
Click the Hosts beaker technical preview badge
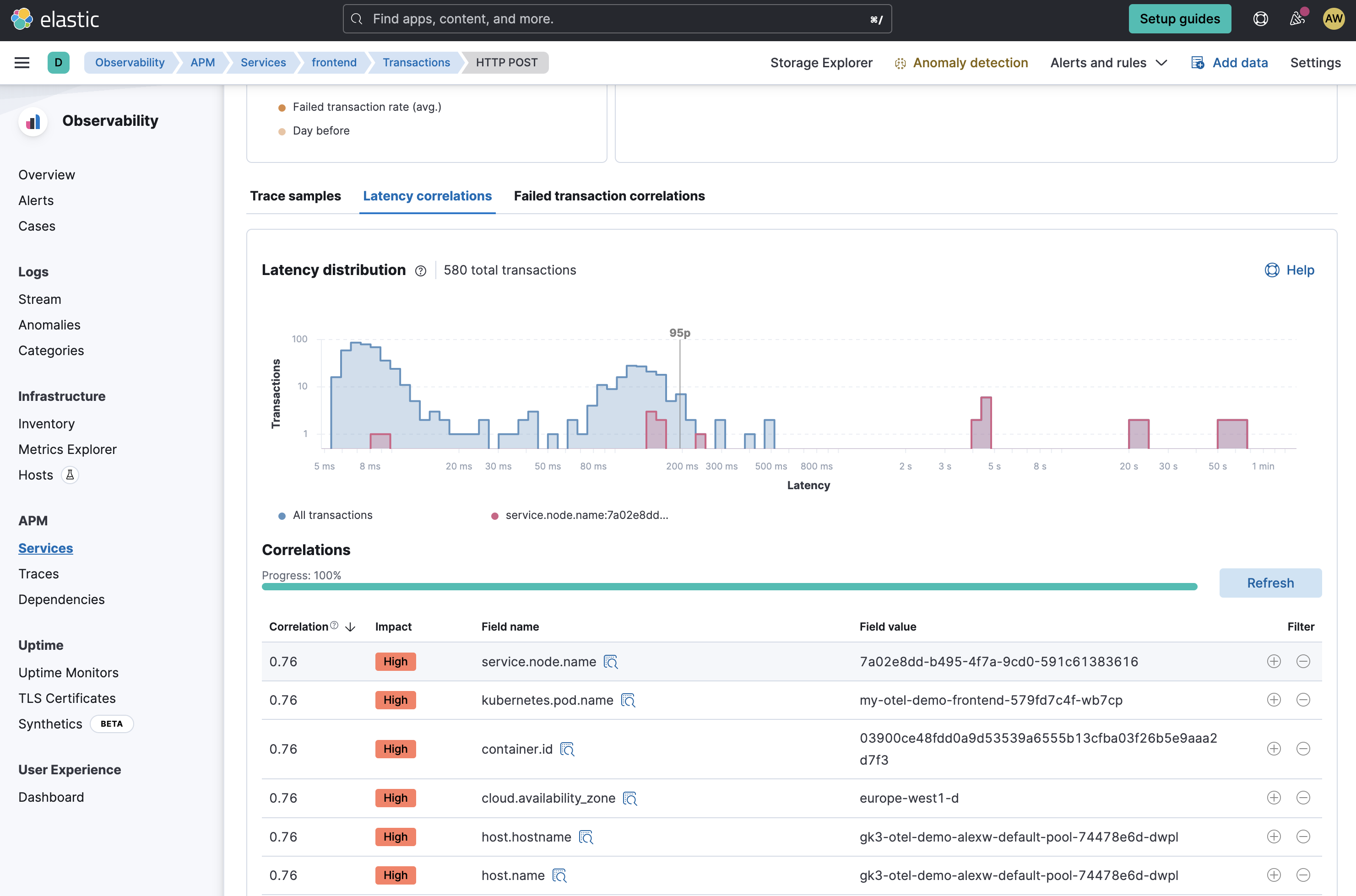tap(70, 475)
